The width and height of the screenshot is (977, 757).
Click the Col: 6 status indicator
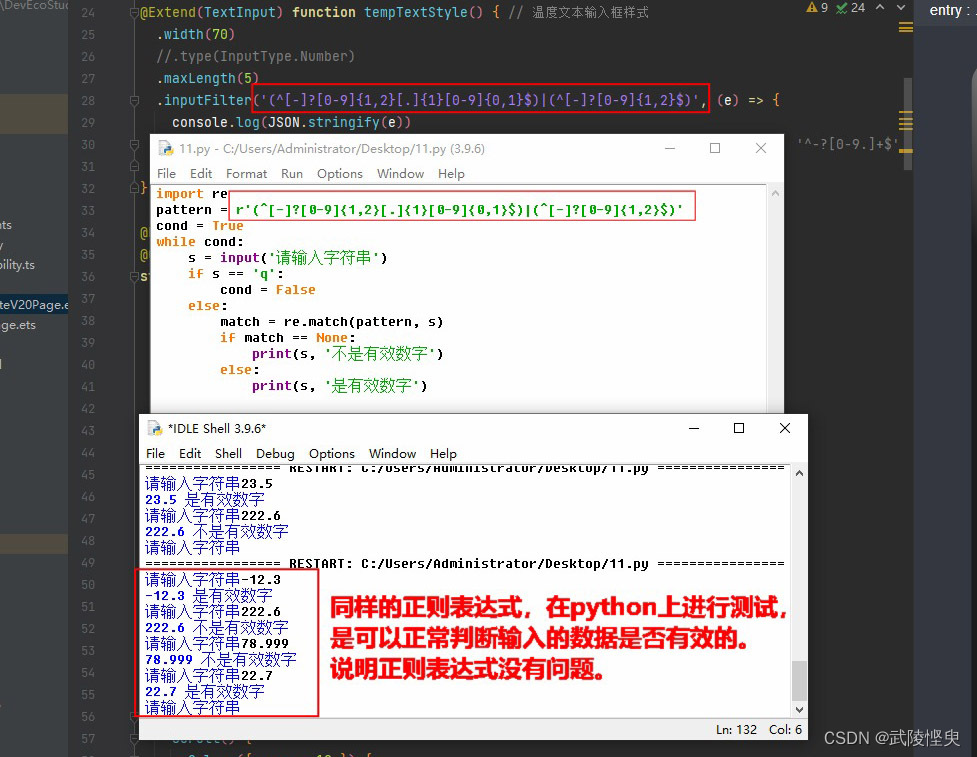[785, 730]
